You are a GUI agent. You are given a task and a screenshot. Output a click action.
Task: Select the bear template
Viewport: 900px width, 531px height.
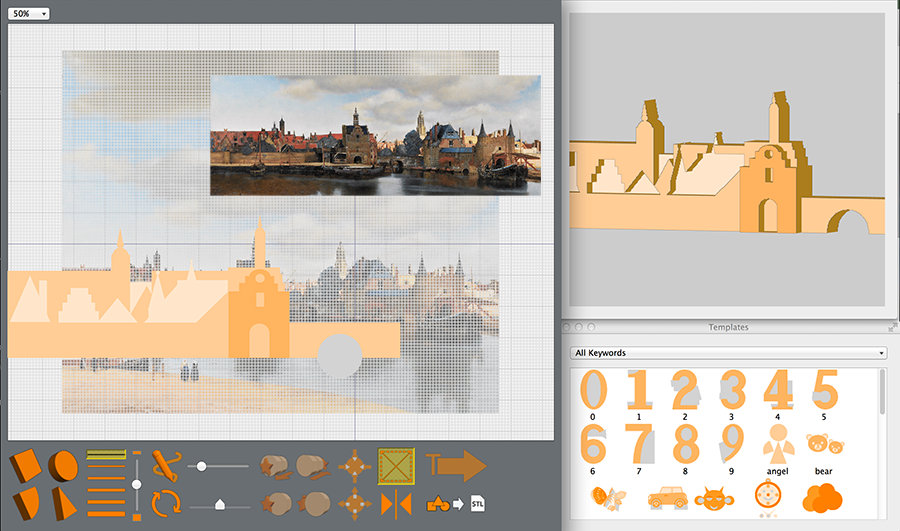(825, 445)
